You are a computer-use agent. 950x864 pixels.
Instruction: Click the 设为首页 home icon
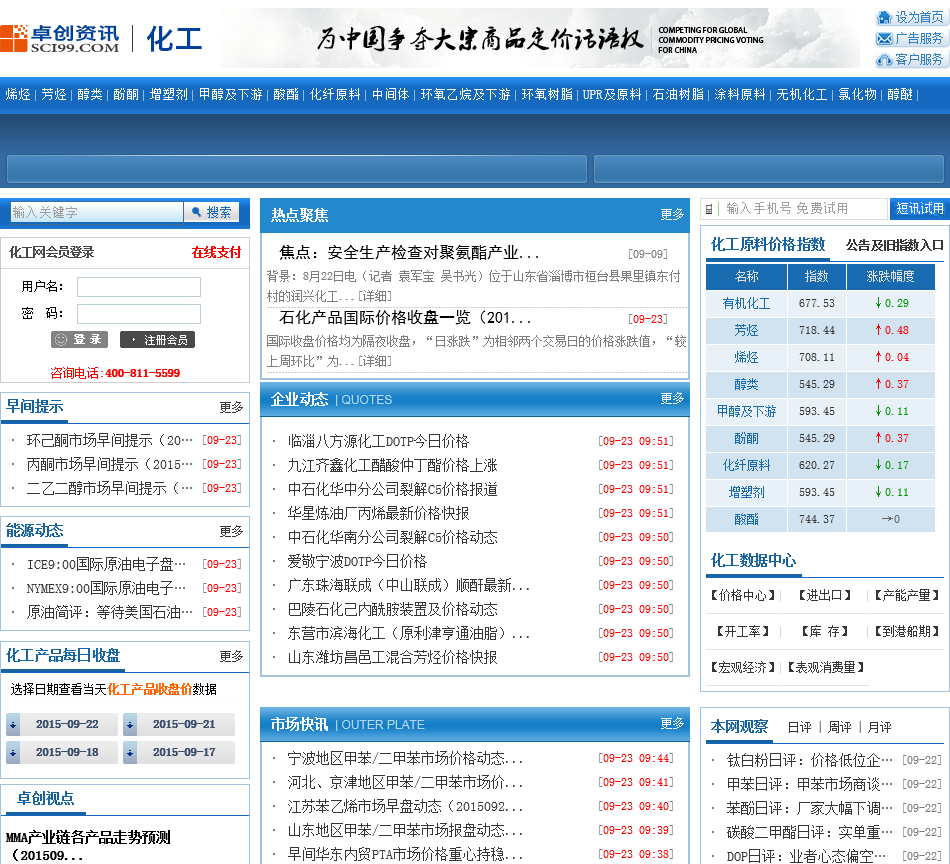coord(884,17)
